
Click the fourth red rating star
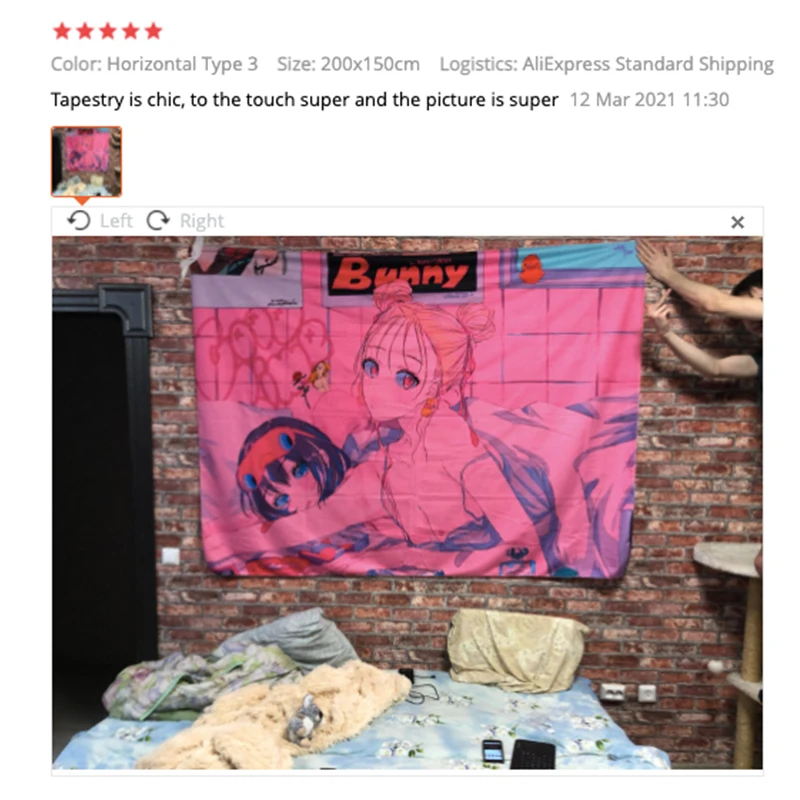pyautogui.click(x=131, y=31)
